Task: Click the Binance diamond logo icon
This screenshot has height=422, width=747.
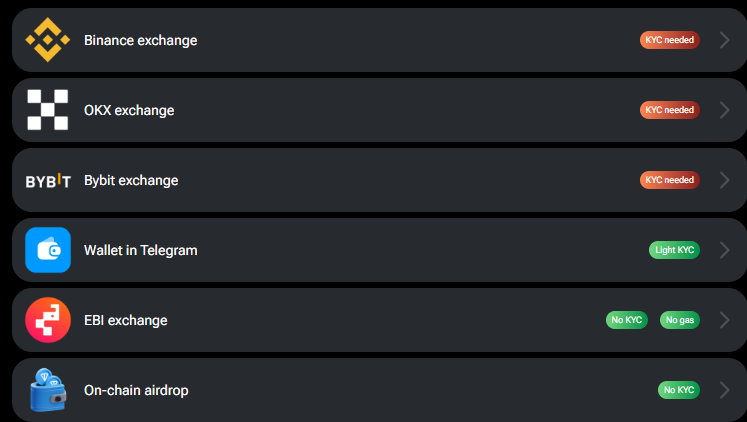Action: tap(48, 40)
